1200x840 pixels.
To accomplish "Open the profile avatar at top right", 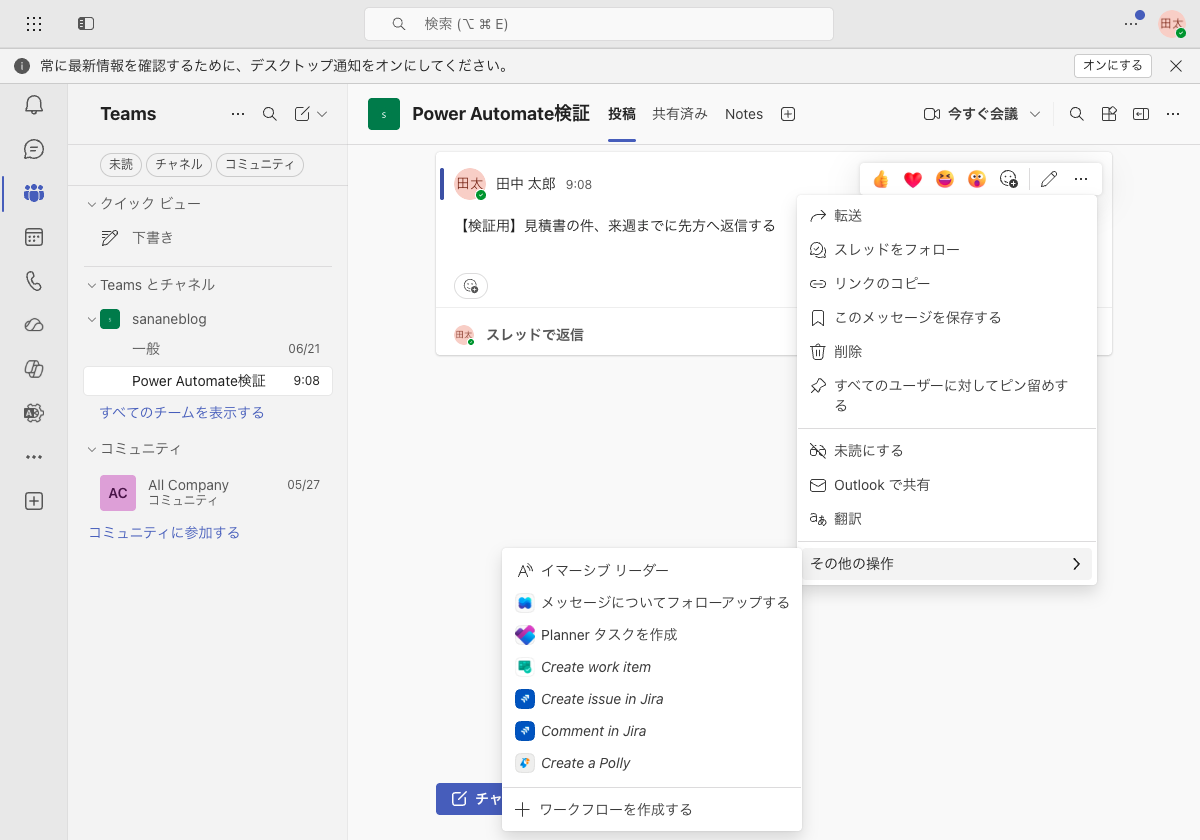I will 1172,24.
